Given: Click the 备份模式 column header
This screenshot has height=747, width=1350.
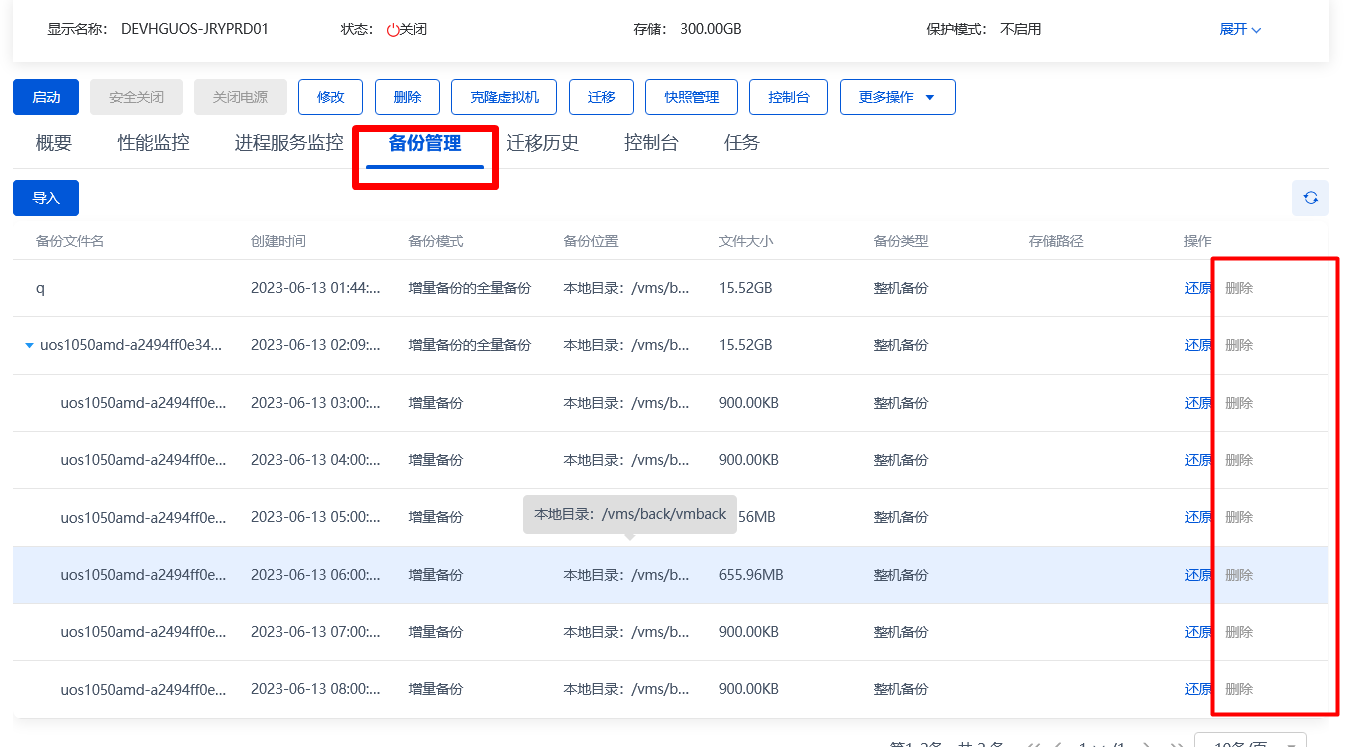Looking at the screenshot, I should pos(436,241).
